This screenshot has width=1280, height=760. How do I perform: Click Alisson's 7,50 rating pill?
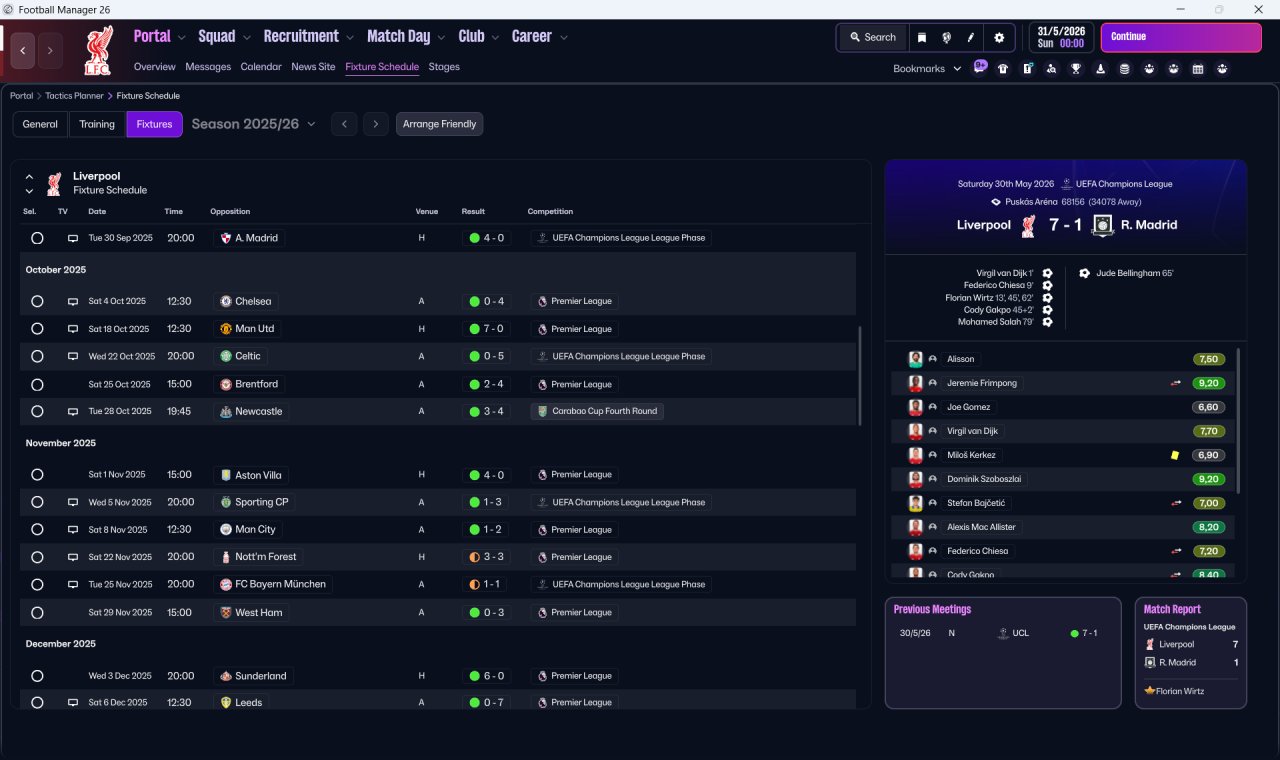click(x=1209, y=359)
